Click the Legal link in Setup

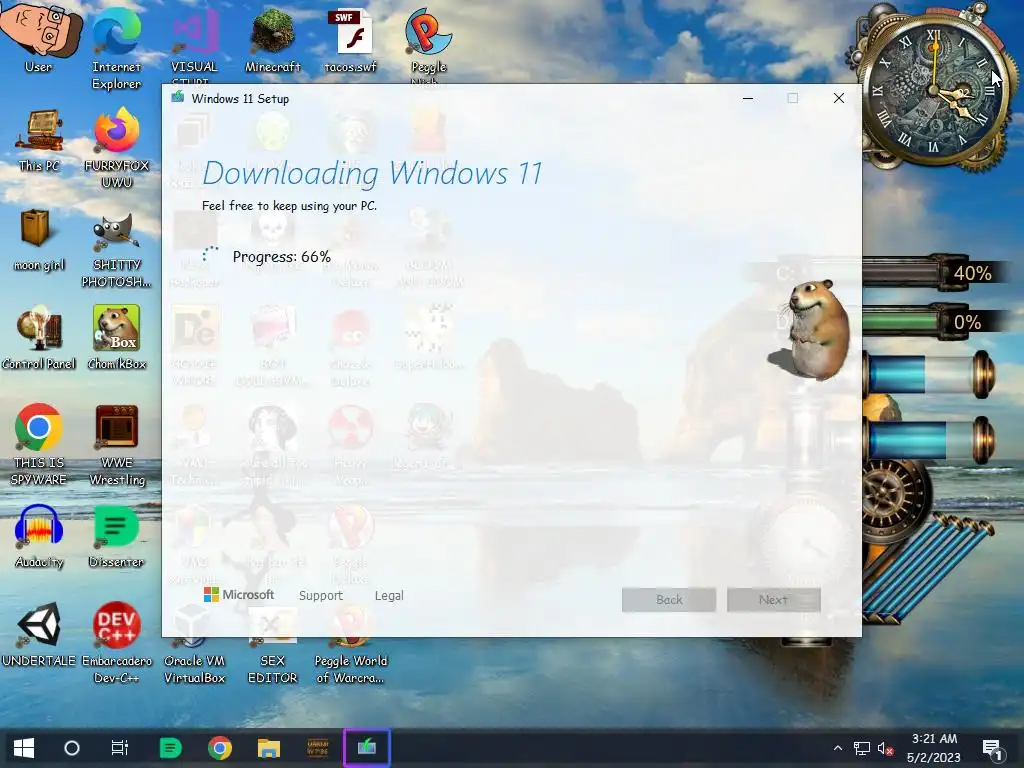[389, 596]
